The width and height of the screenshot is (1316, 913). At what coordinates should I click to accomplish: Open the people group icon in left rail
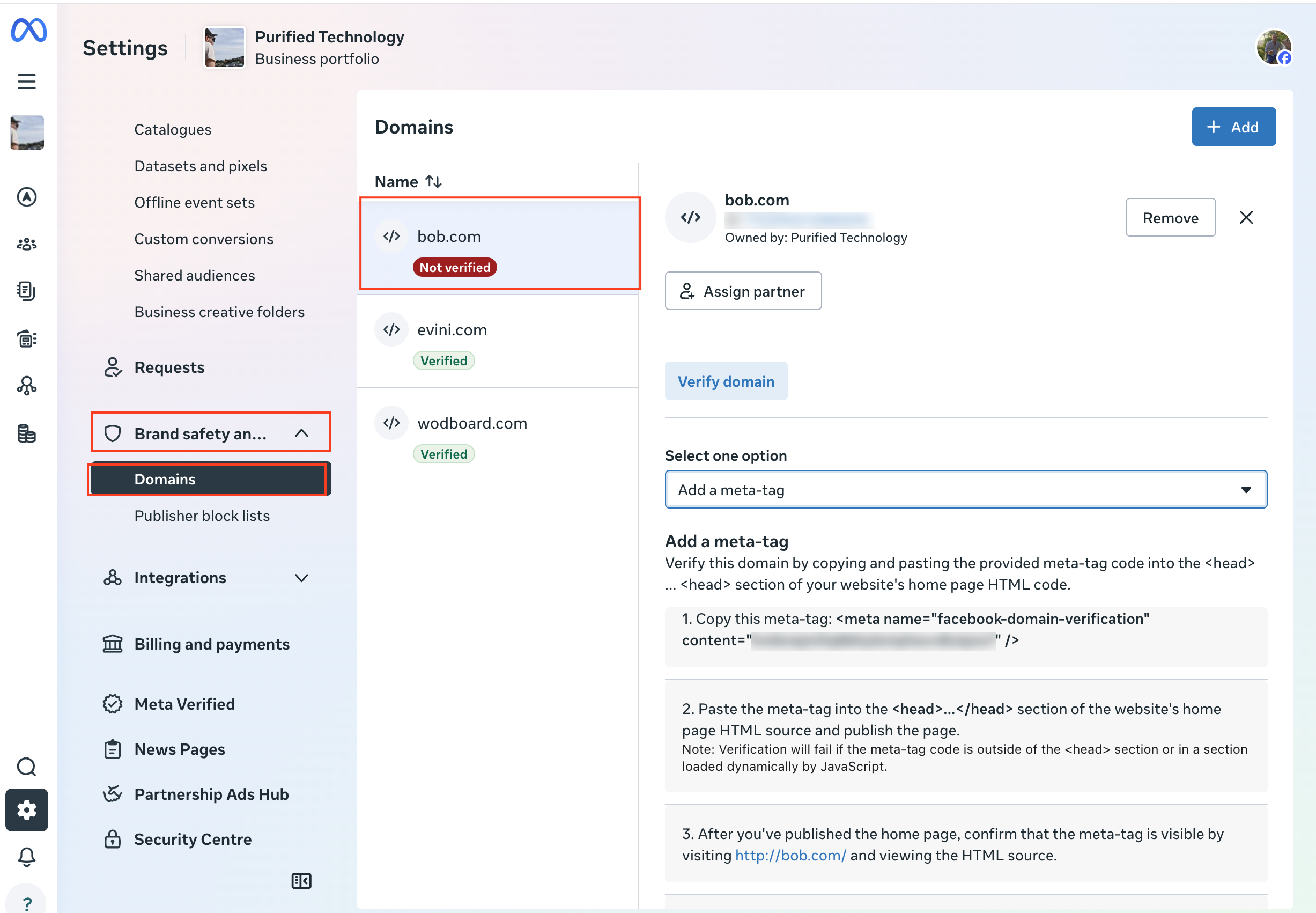27,244
